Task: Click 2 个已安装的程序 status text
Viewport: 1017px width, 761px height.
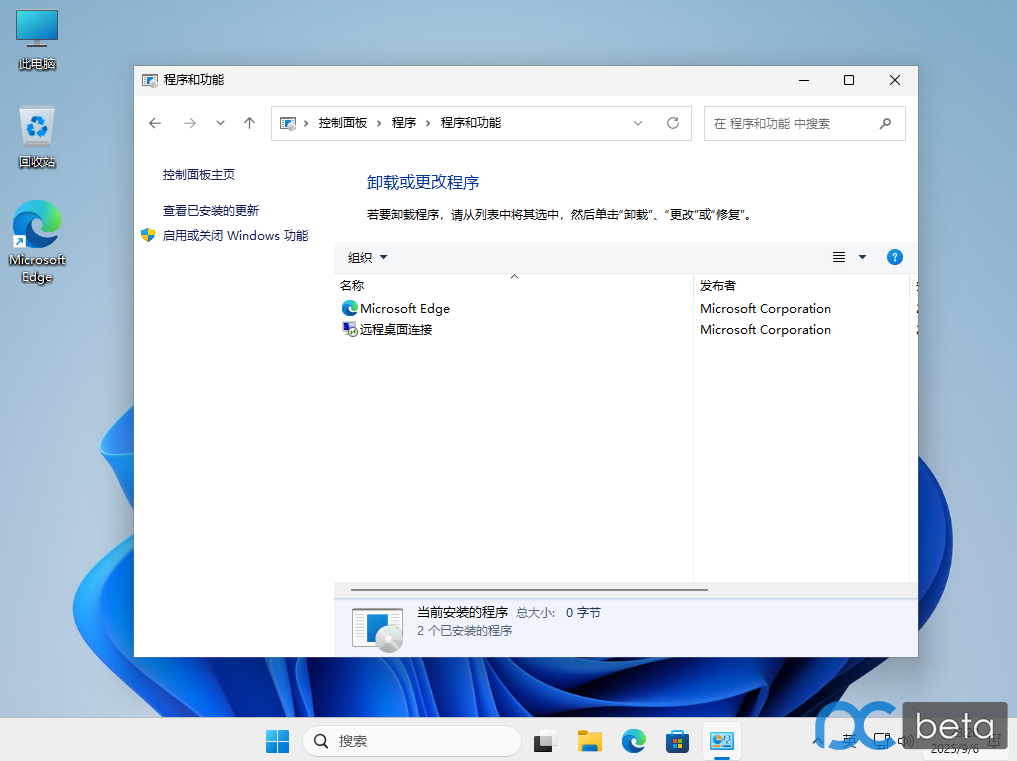Action: 464,631
